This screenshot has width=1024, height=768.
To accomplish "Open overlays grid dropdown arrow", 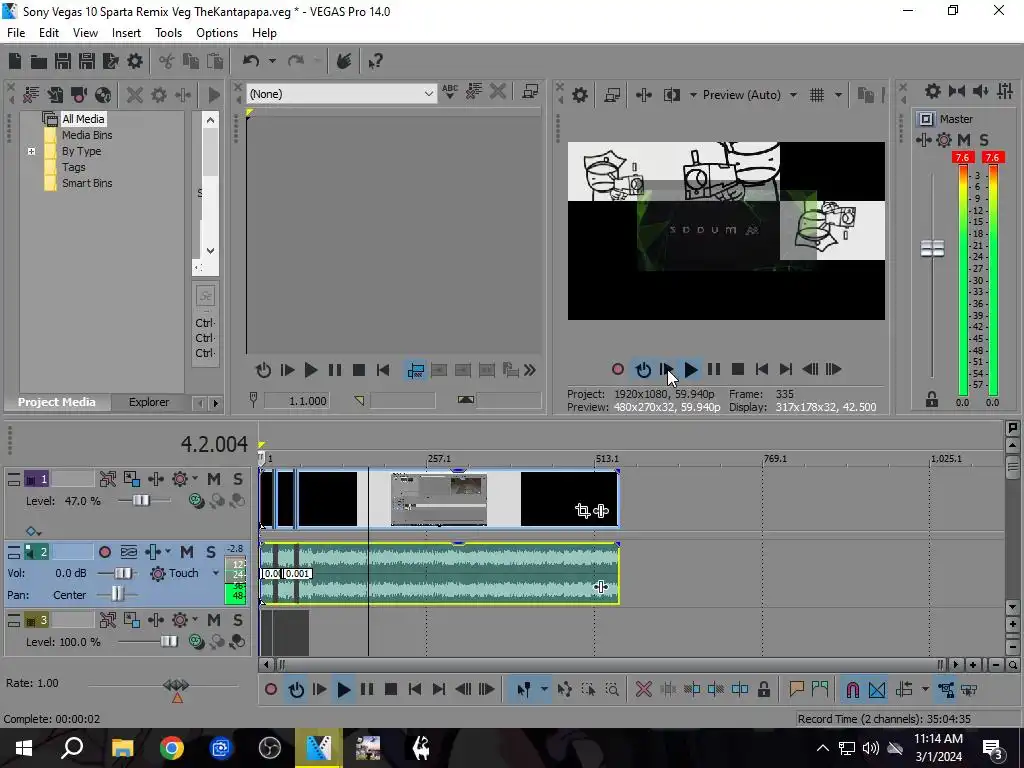I will pyautogui.click(x=839, y=95).
